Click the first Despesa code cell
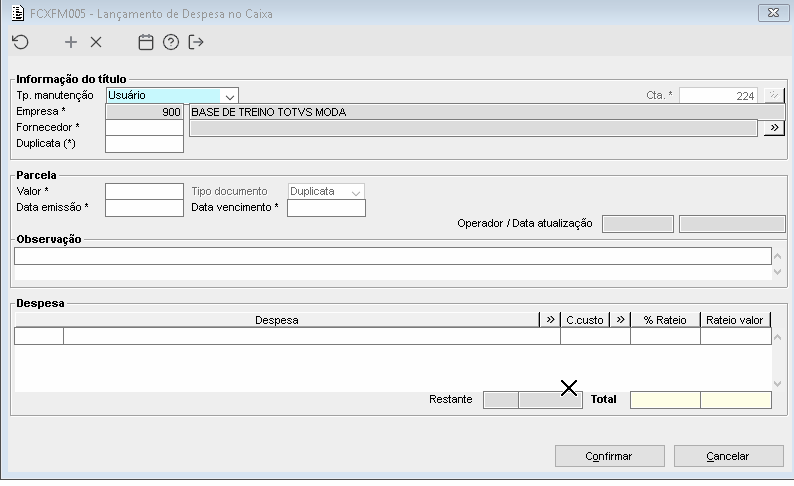 [39, 336]
